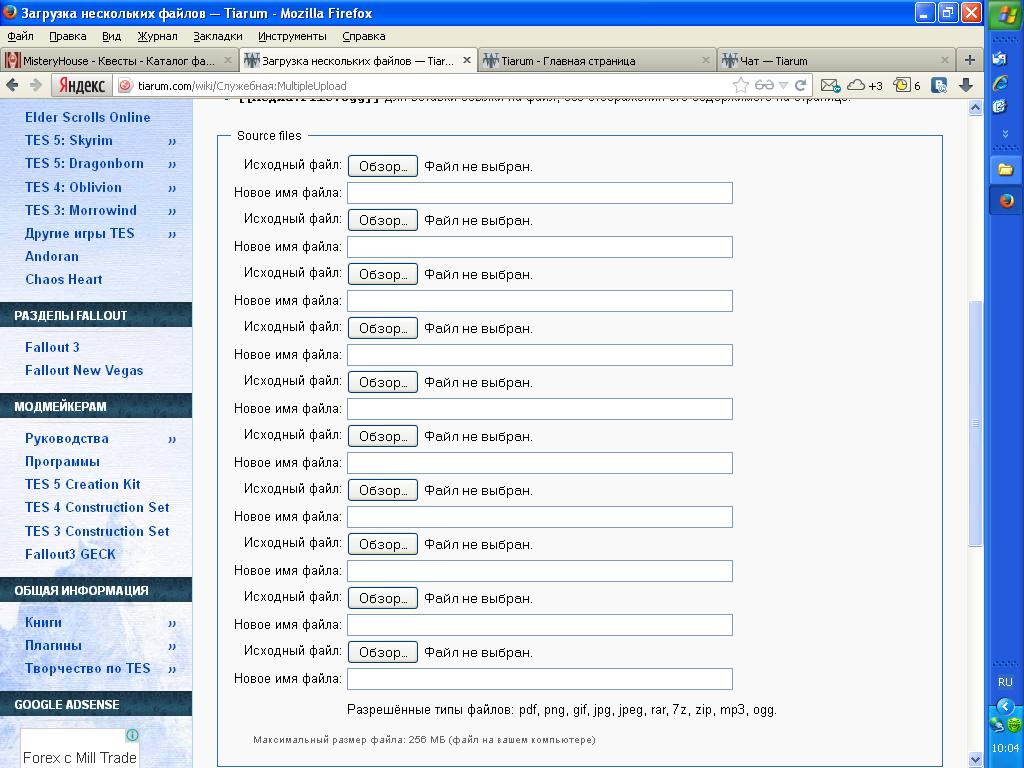
Task: Open Windows Start button
Action: coord(1005,14)
